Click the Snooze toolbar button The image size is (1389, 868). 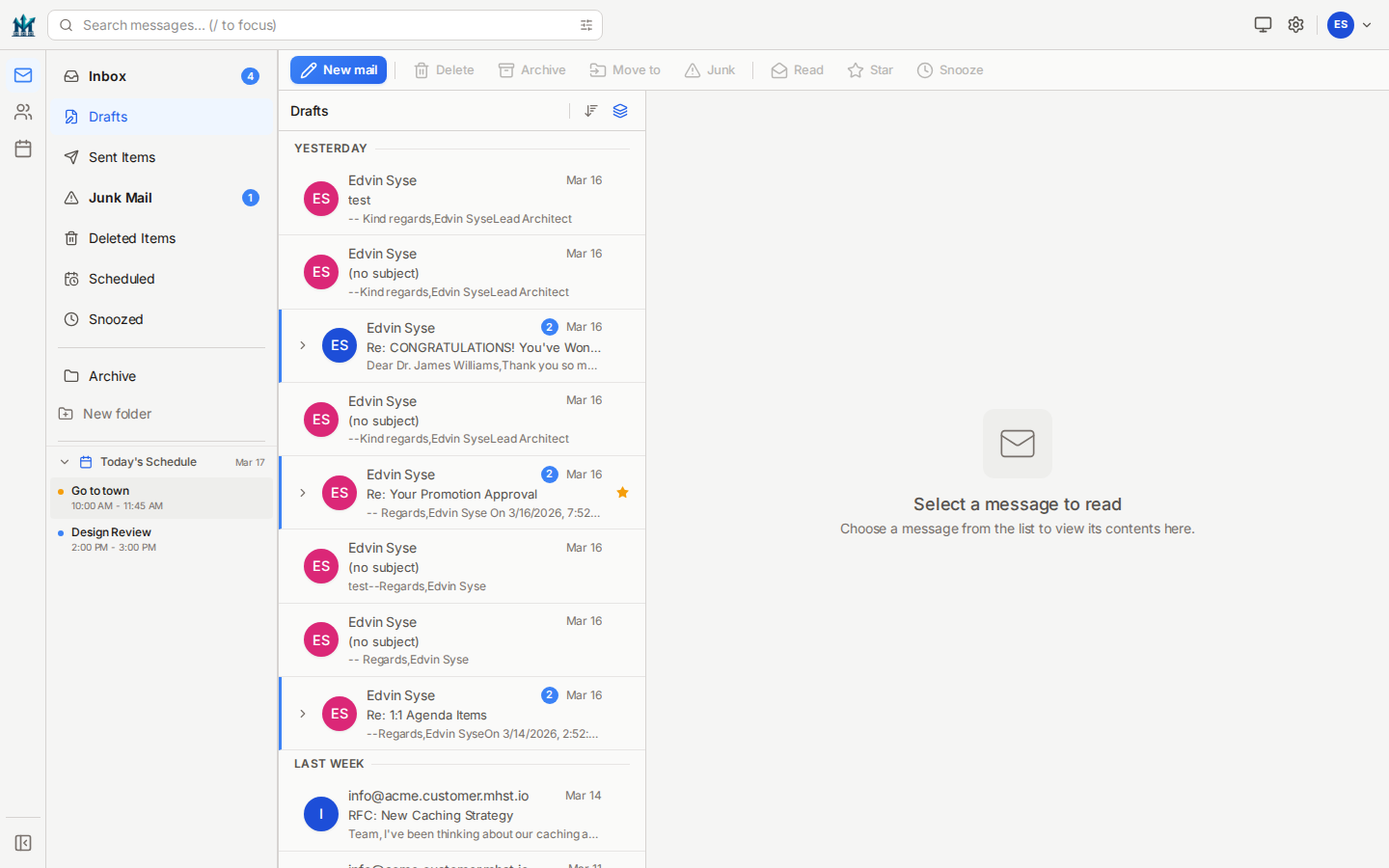[x=950, y=70]
